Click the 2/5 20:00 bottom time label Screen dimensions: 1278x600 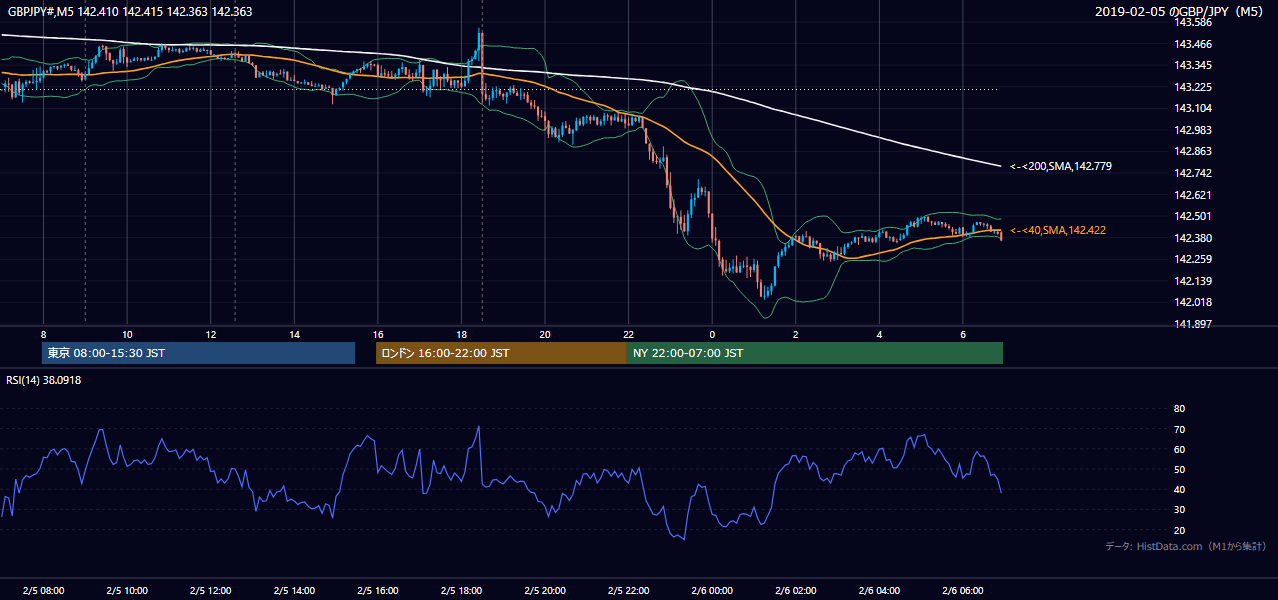[545, 590]
